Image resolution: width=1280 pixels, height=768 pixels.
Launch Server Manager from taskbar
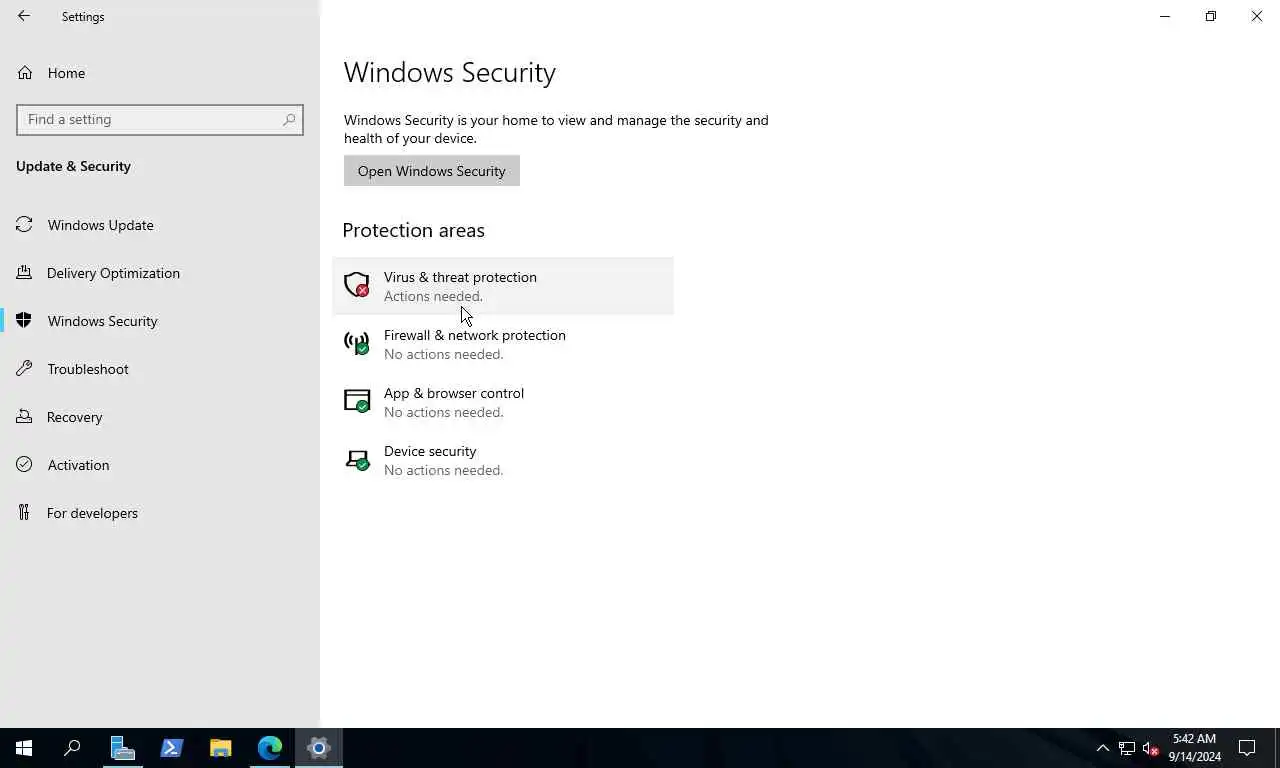(122, 748)
